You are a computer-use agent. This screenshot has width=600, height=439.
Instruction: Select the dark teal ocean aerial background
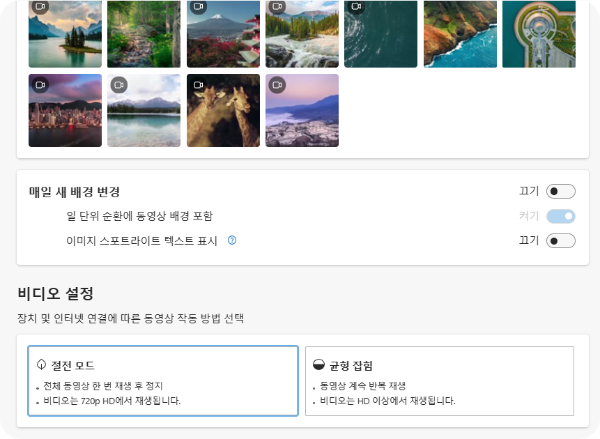click(x=381, y=34)
